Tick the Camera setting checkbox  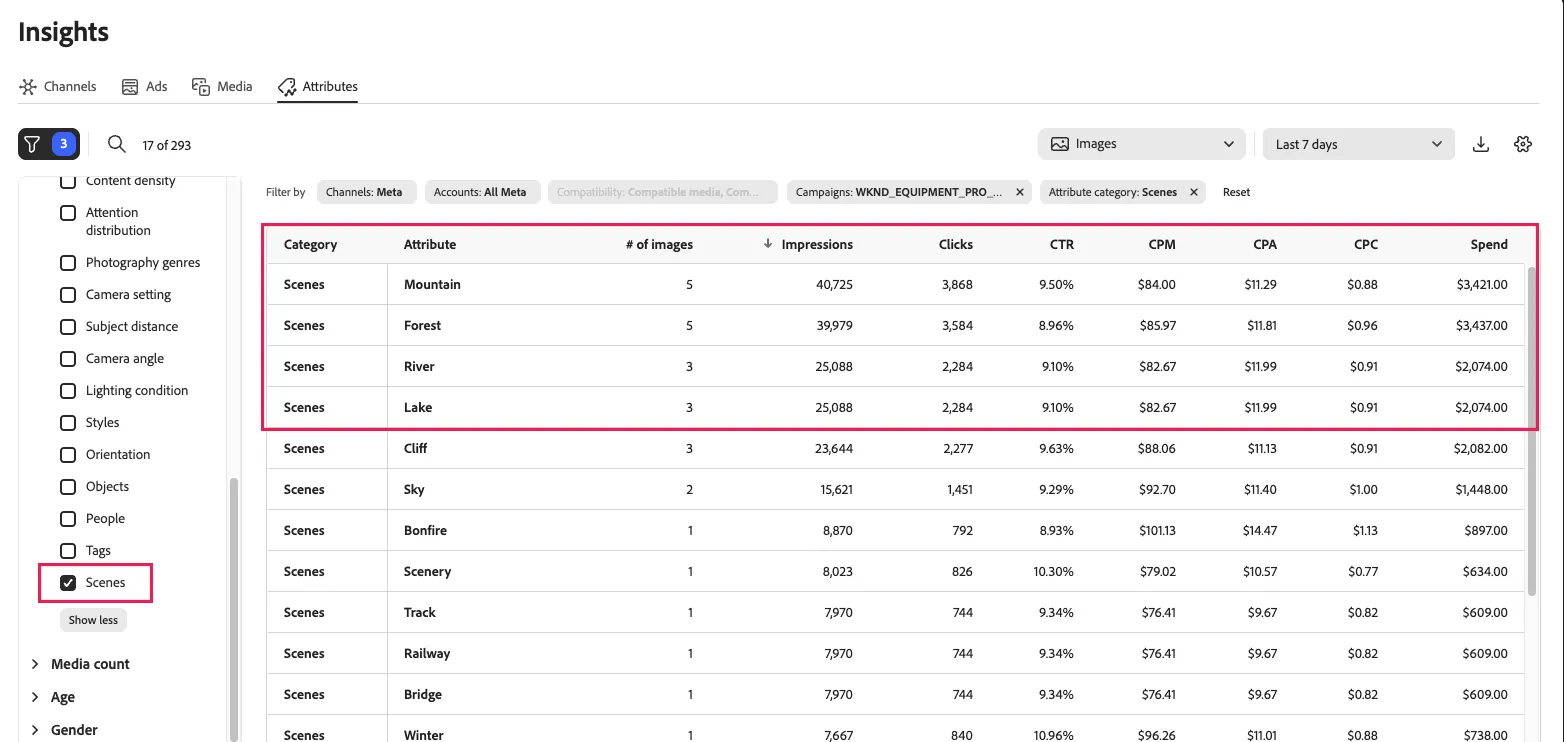pos(68,295)
